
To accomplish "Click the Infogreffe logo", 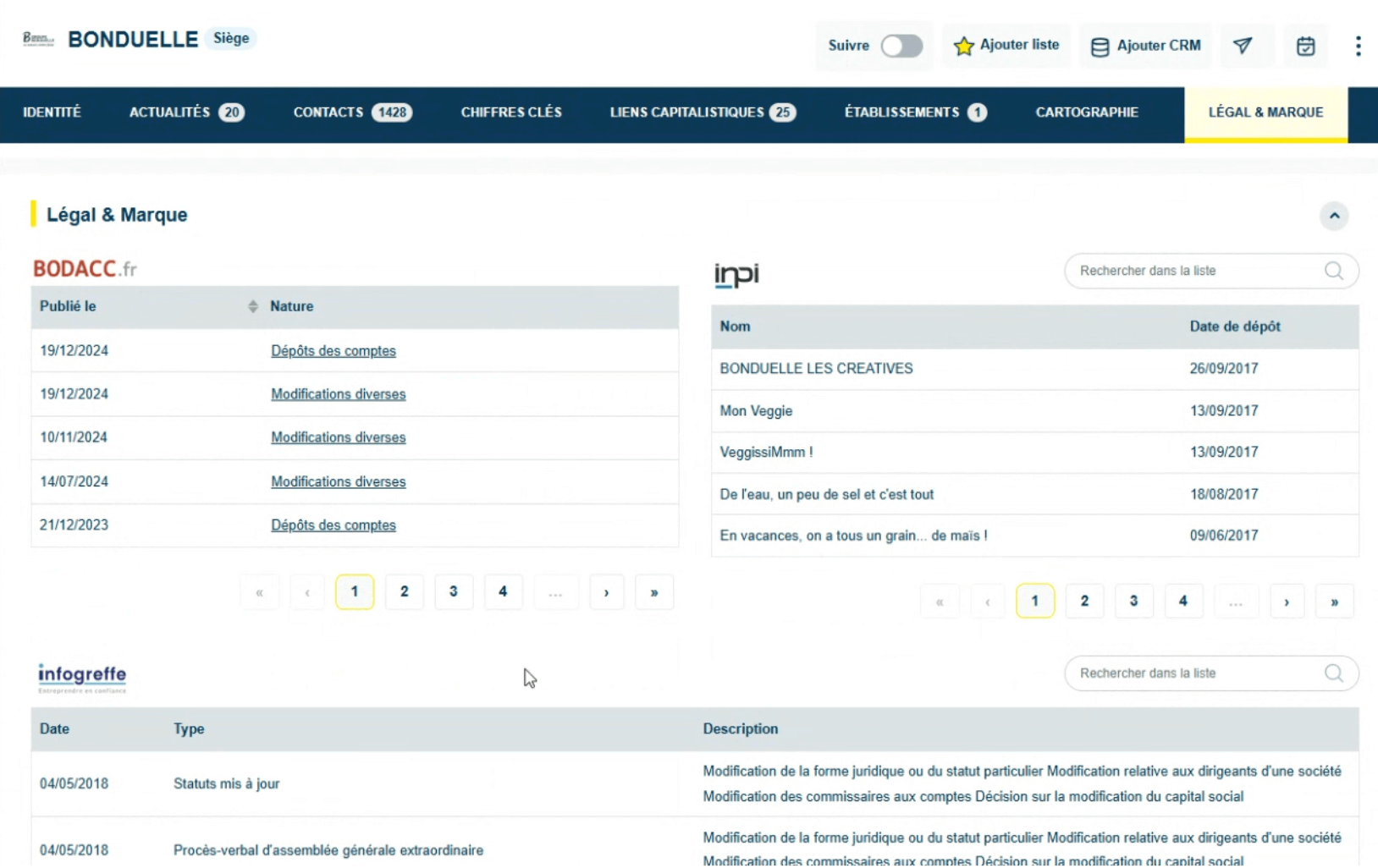I will 82,678.
